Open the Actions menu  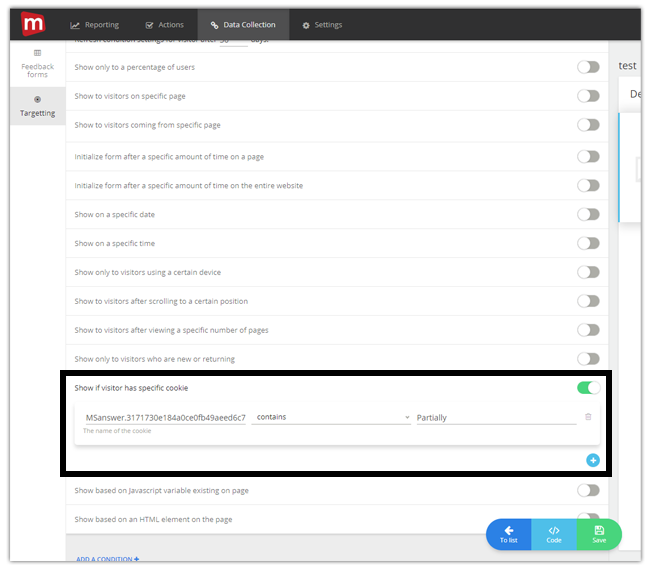pyautogui.click(x=165, y=25)
